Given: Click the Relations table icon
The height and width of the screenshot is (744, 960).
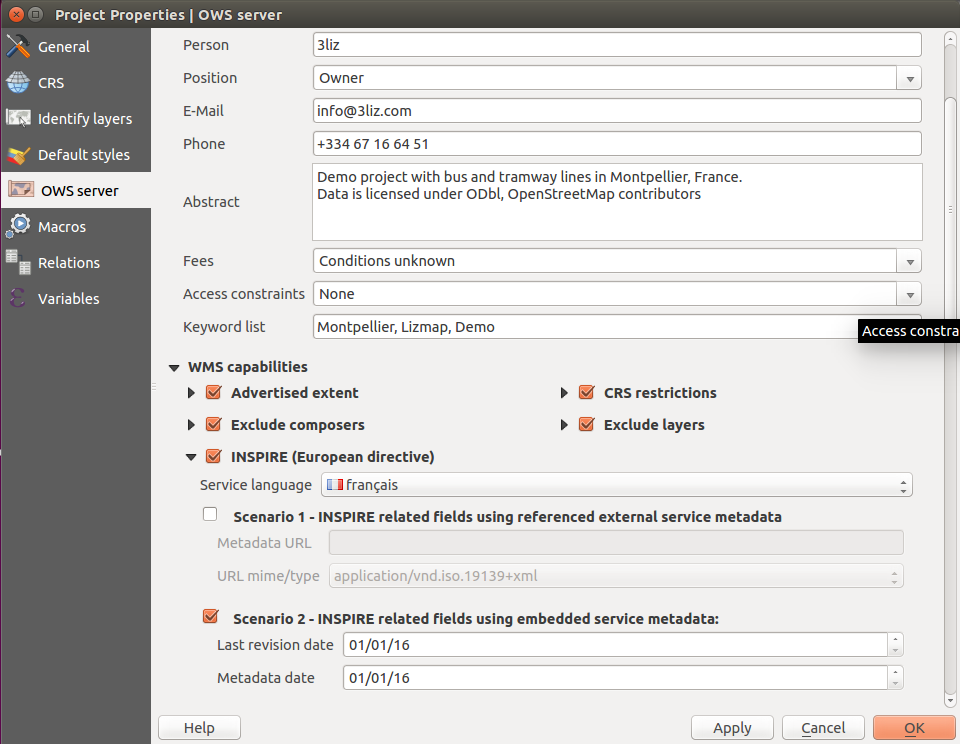Looking at the screenshot, I should [x=18, y=262].
